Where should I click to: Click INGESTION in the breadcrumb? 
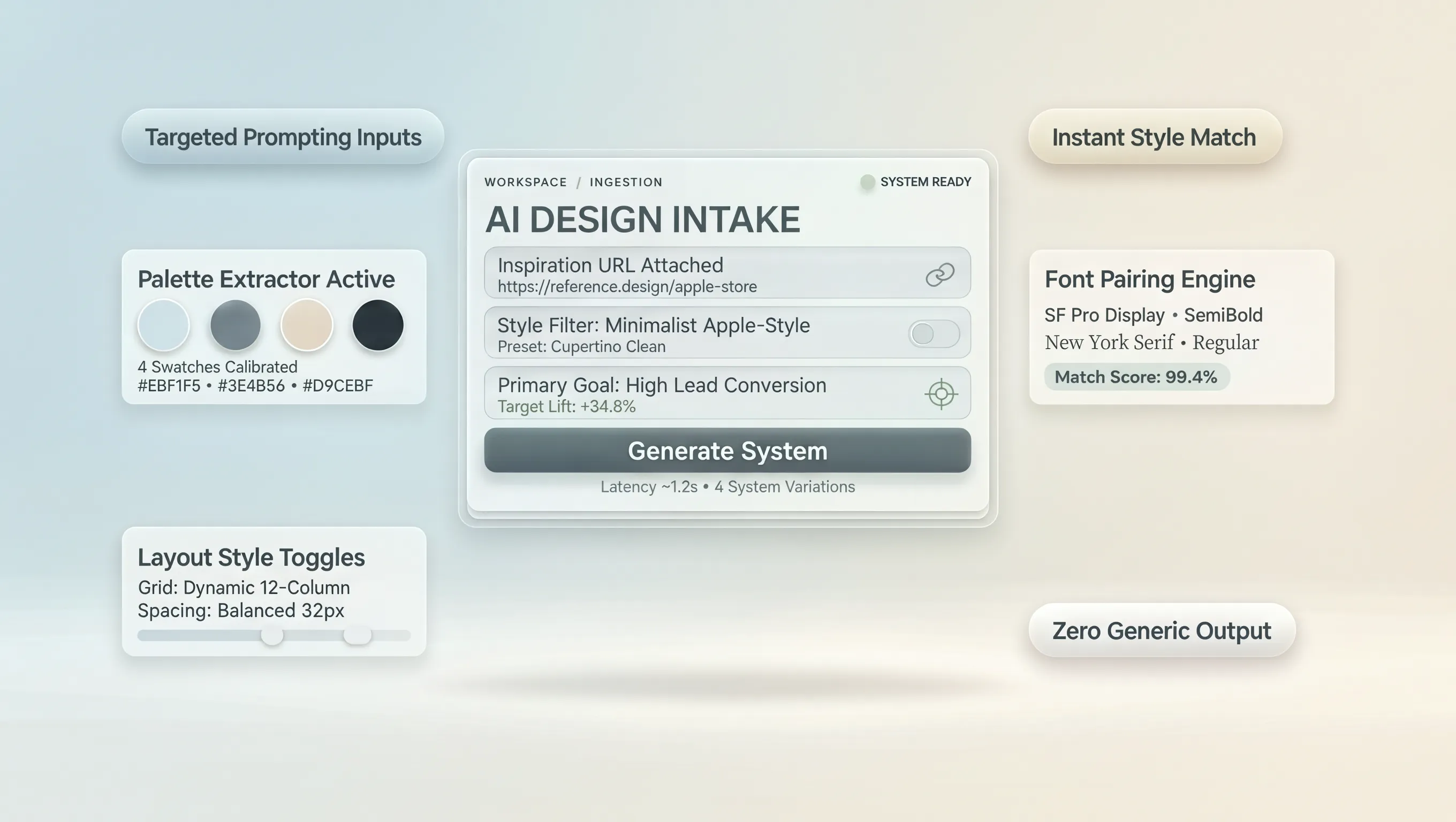pyautogui.click(x=626, y=182)
